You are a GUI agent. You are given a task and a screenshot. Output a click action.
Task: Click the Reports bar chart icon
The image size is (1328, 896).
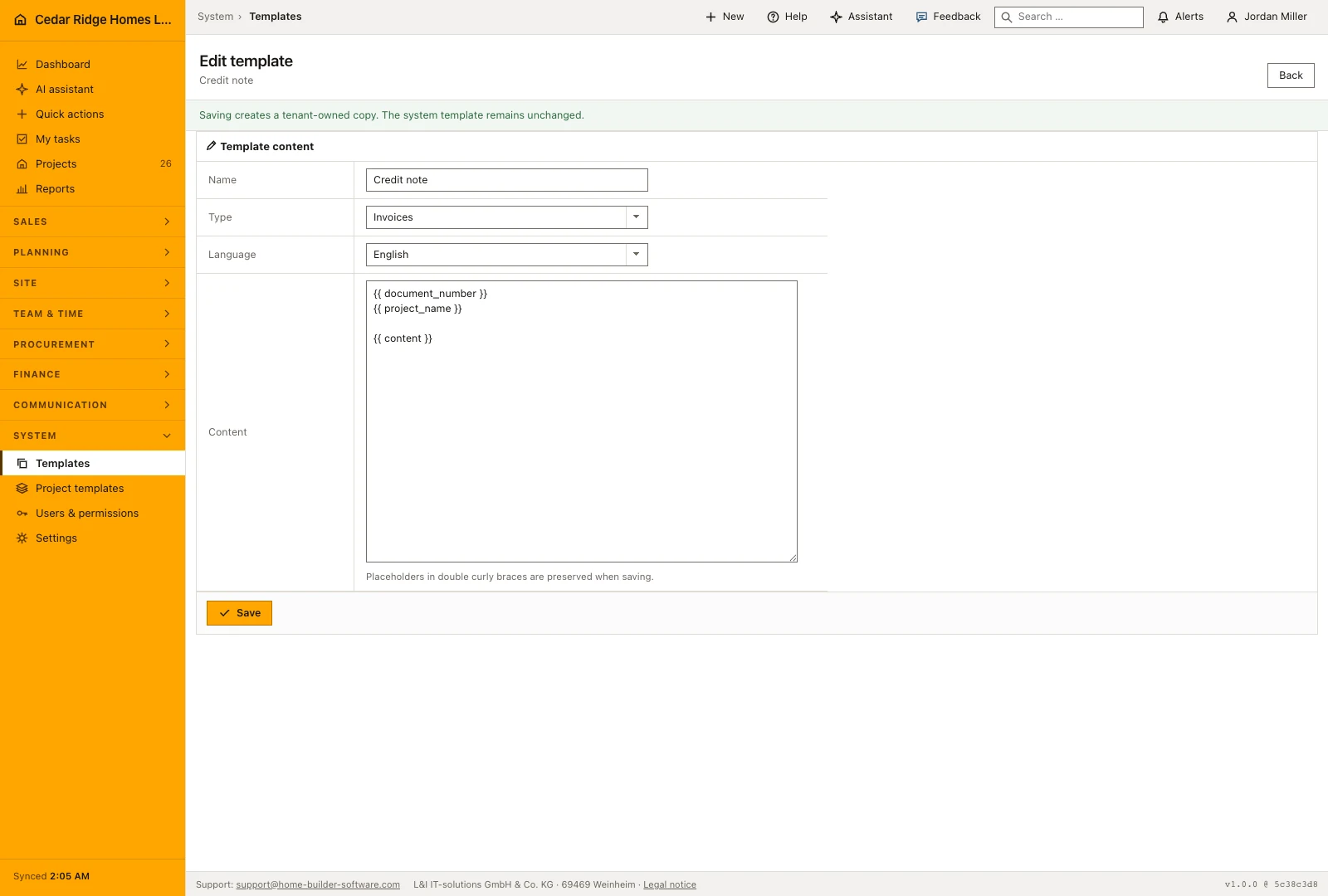tap(22, 189)
